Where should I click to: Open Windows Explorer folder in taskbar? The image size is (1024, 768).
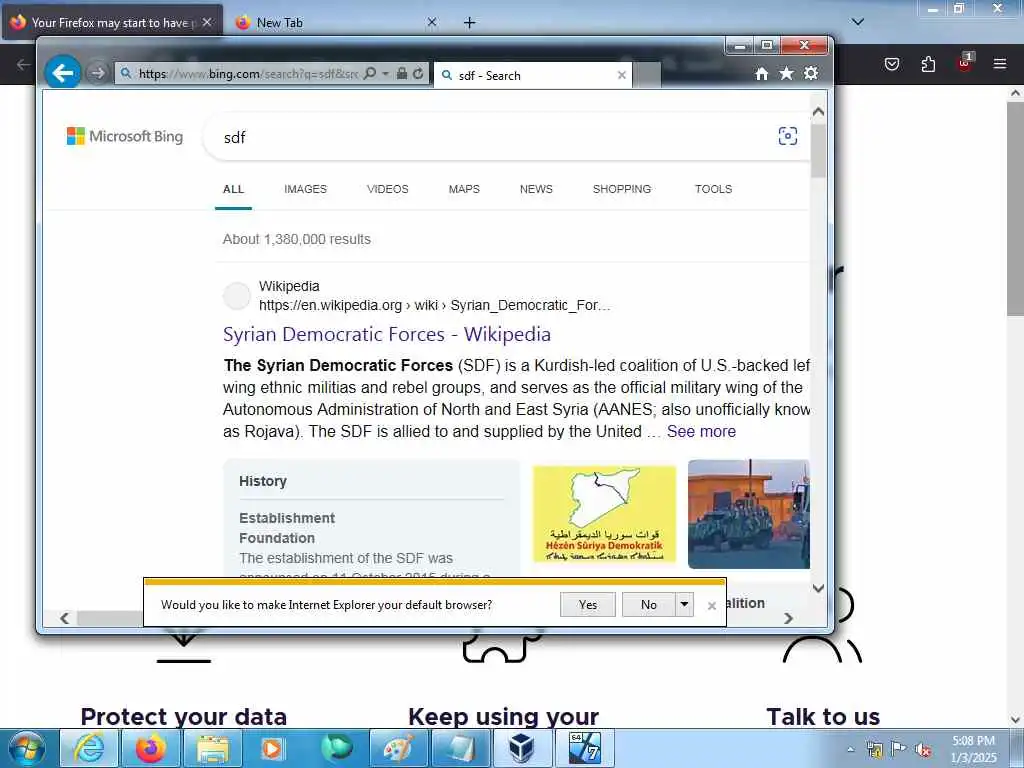click(213, 749)
